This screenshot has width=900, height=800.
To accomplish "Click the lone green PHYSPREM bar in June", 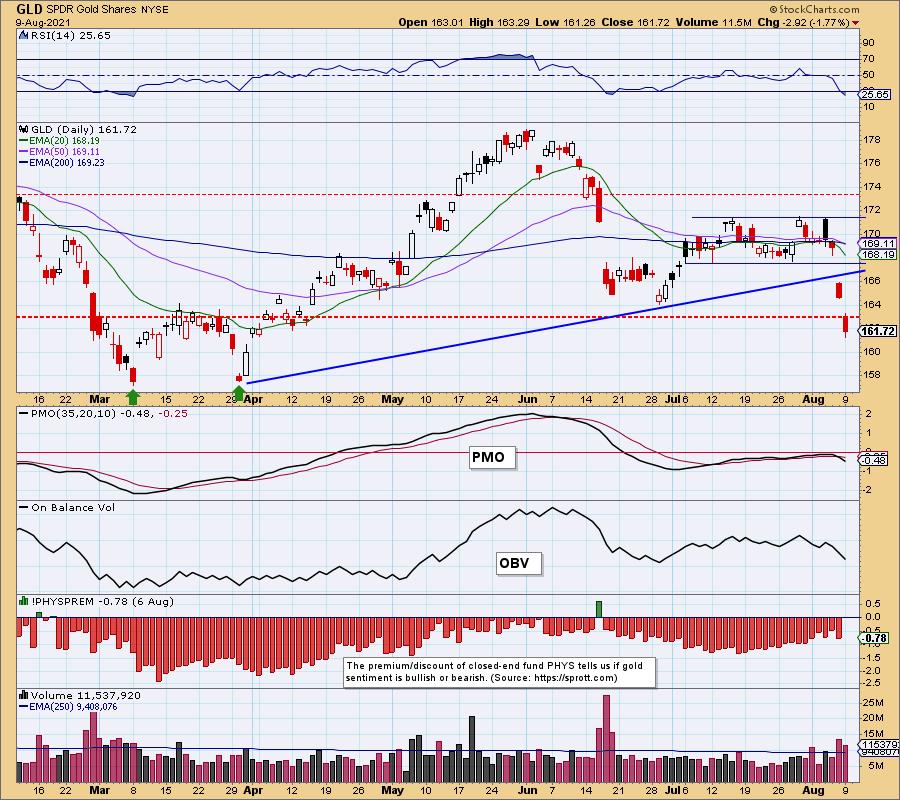I will coord(599,609).
